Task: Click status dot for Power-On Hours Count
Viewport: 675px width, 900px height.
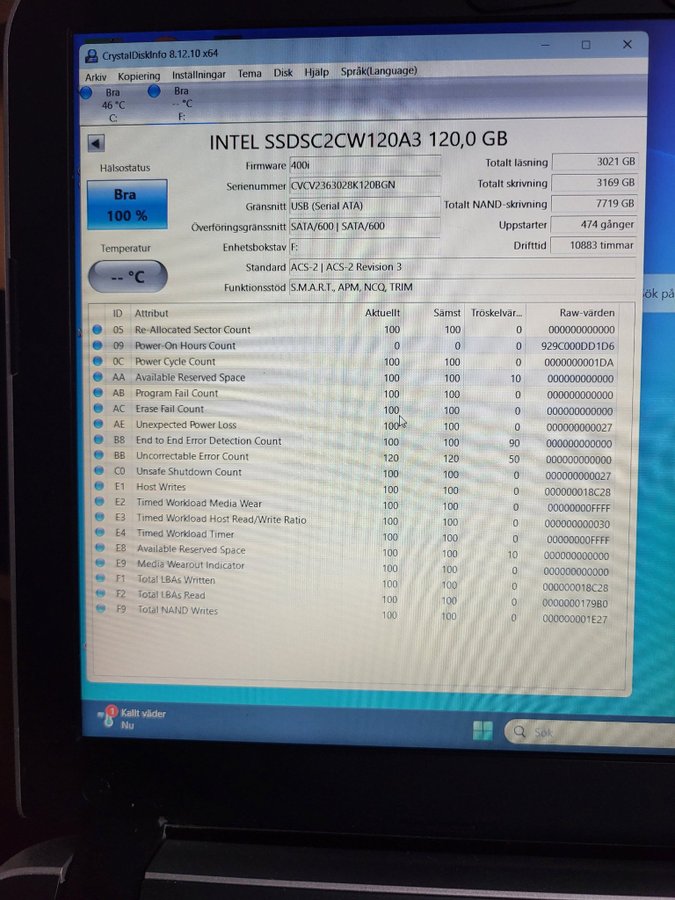Action: (x=98, y=345)
